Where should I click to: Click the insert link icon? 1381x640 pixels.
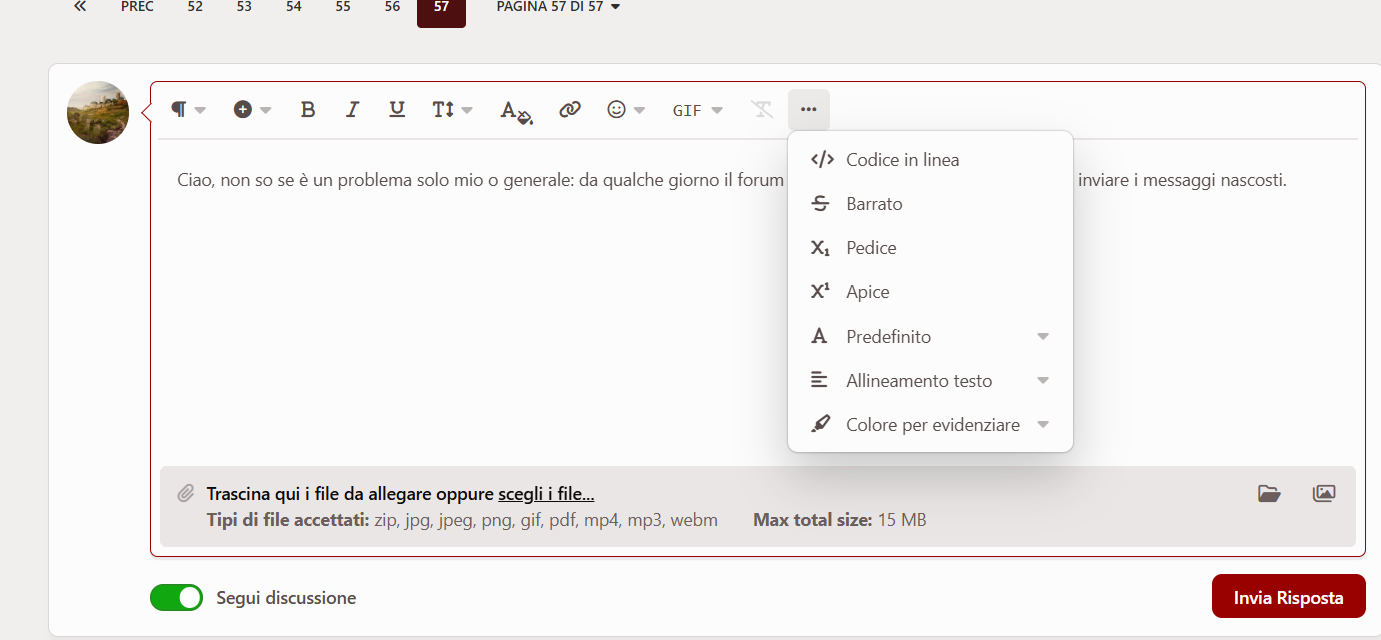pyautogui.click(x=570, y=110)
